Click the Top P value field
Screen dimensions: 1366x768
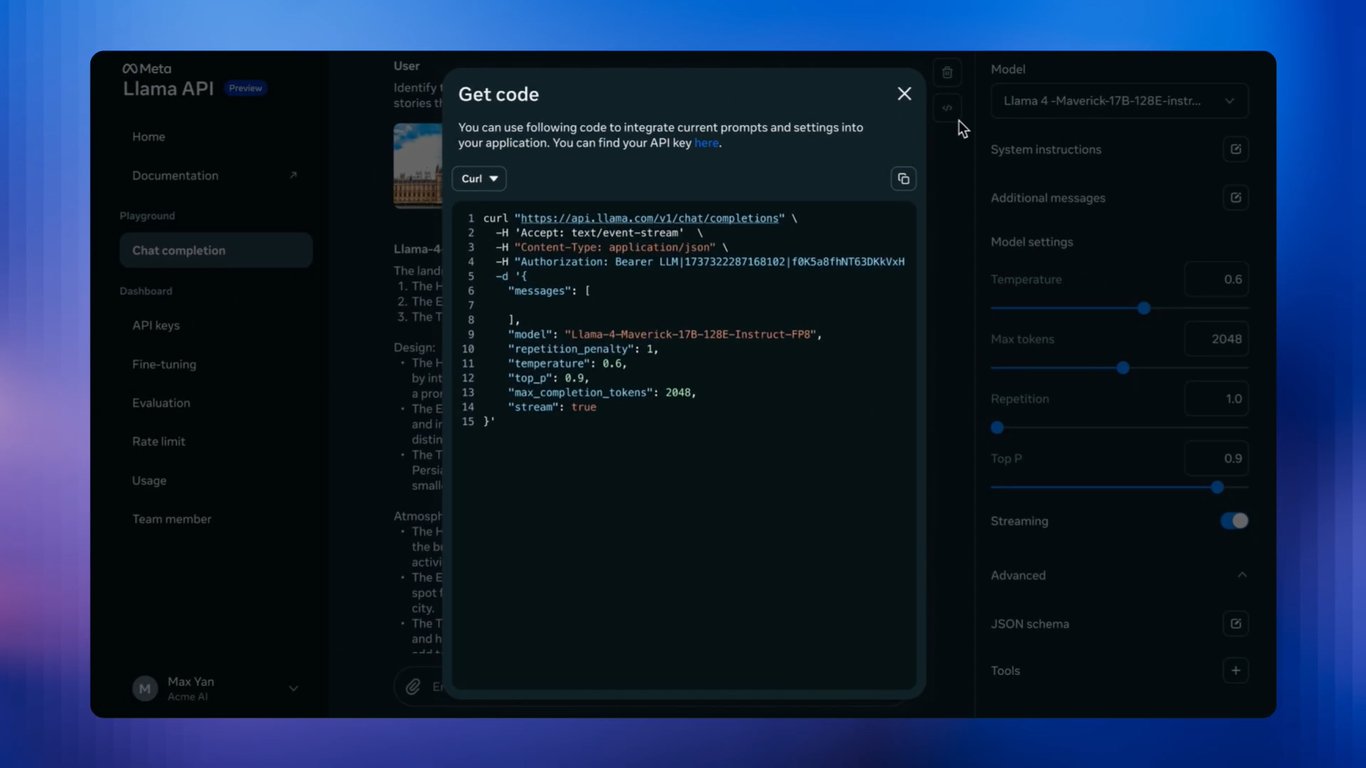[1216, 459]
